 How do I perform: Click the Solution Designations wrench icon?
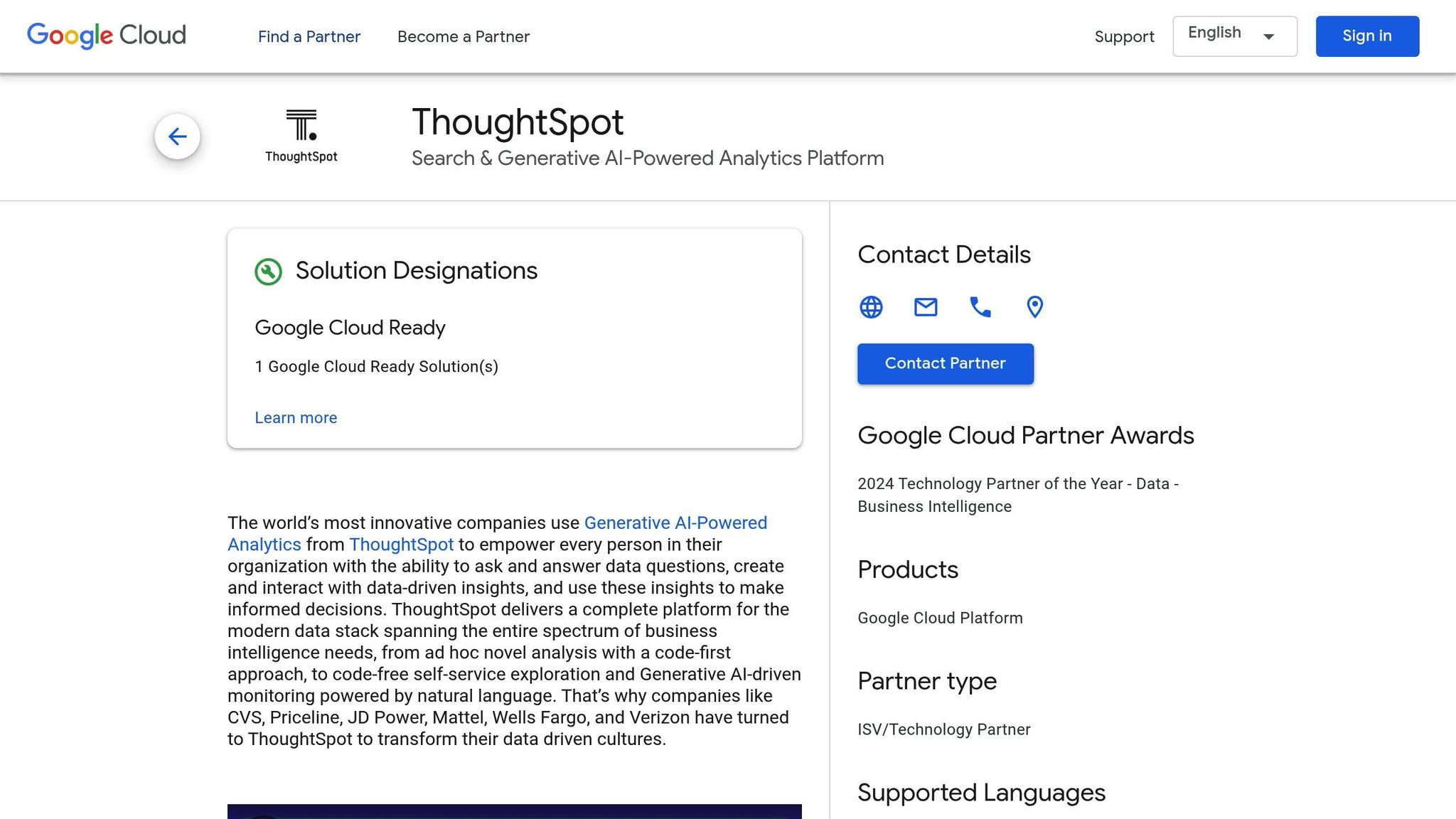click(x=268, y=272)
